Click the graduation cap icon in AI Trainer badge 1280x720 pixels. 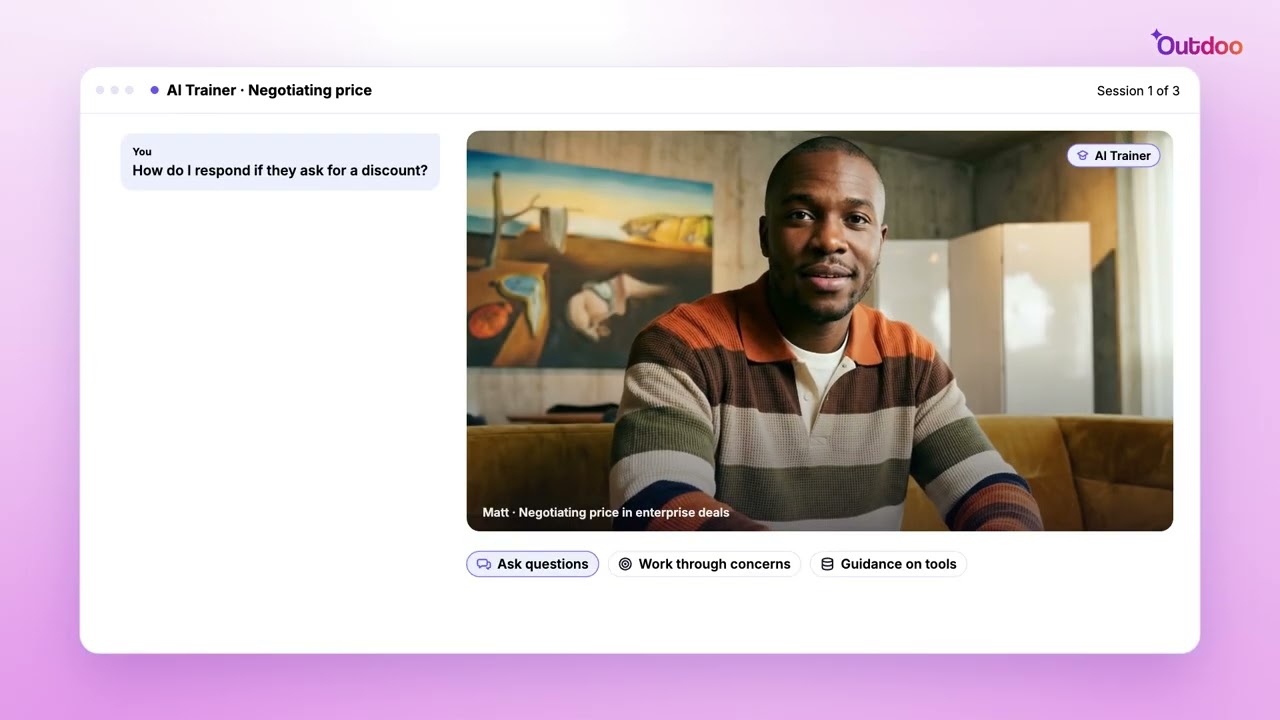coord(1082,156)
